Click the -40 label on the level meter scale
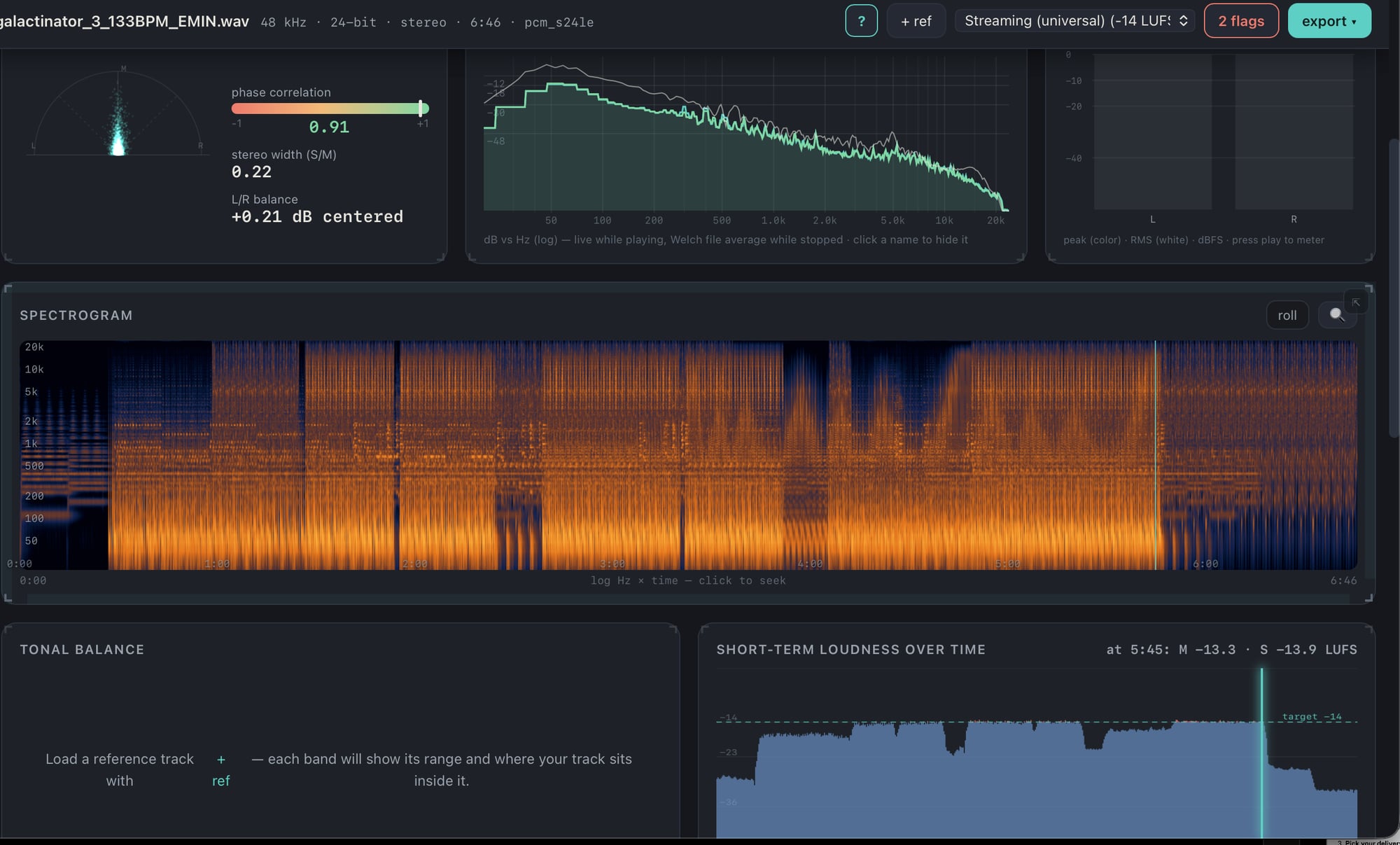 click(x=1073, y=158)
